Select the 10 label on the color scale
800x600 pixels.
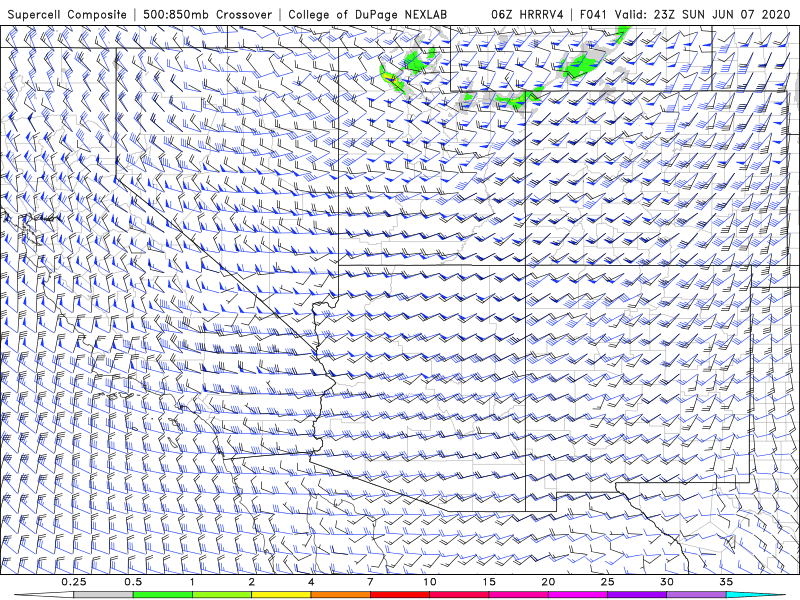tap(430, 582)
